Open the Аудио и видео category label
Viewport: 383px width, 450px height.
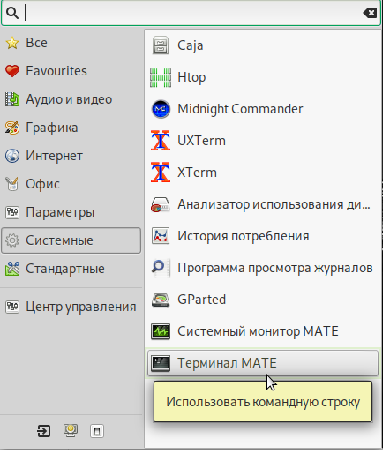tap(69, 99)
